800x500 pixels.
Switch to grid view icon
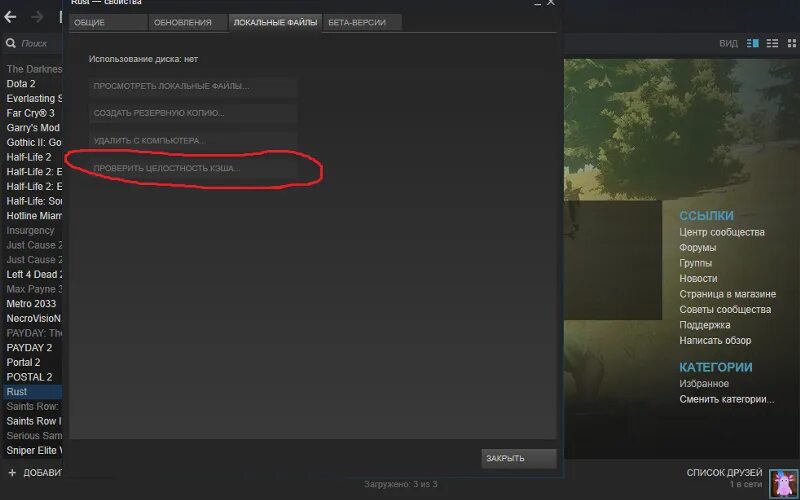(x=792, y=43)
